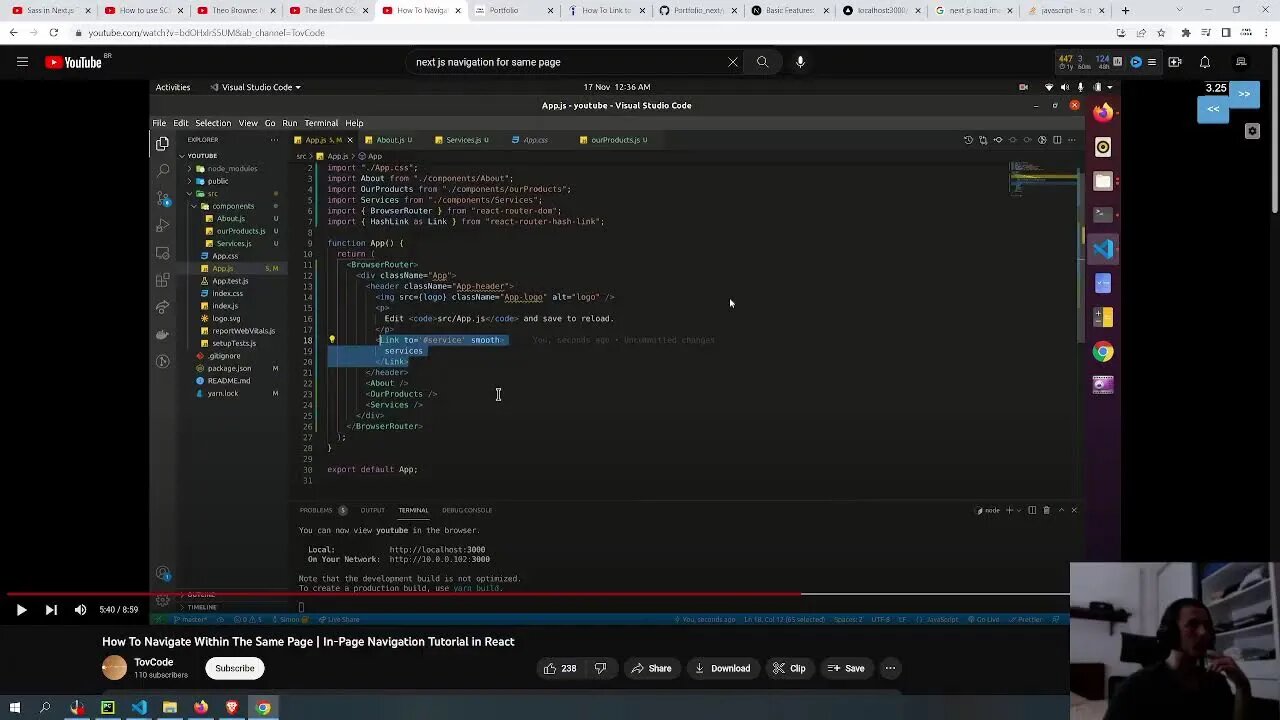Go to the YouTube home logo
1280x720 pixels.
[x=73, y=62]
